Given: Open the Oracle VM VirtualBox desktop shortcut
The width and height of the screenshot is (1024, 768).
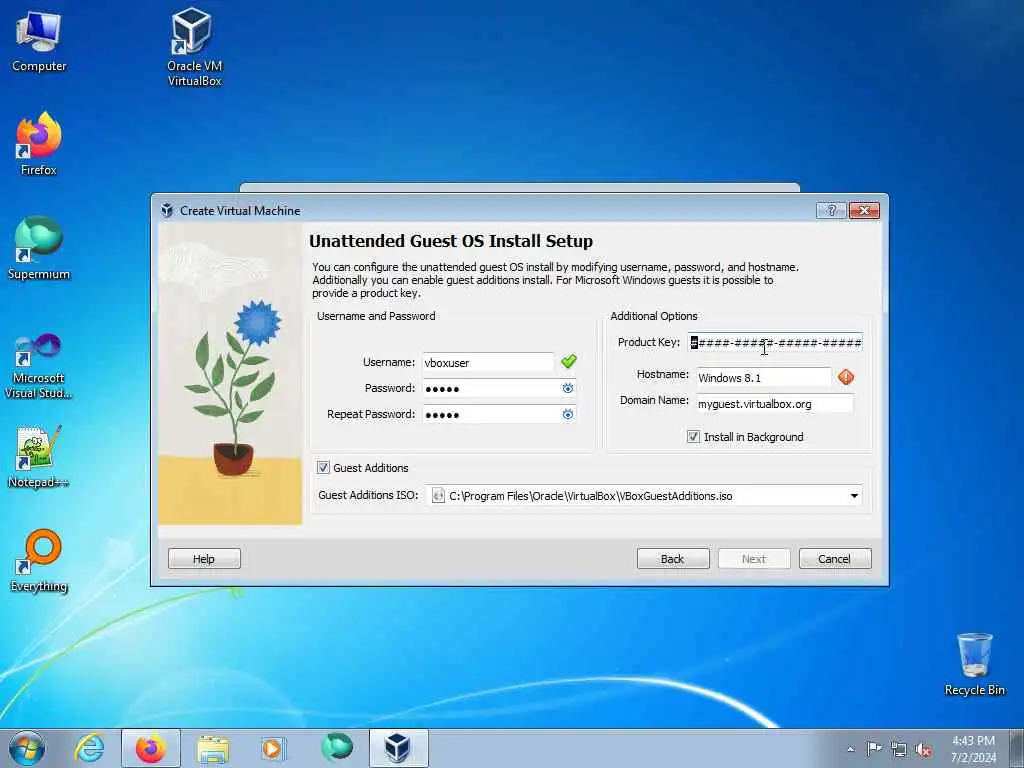Looking at the screenshot, I should pos(194,47).
